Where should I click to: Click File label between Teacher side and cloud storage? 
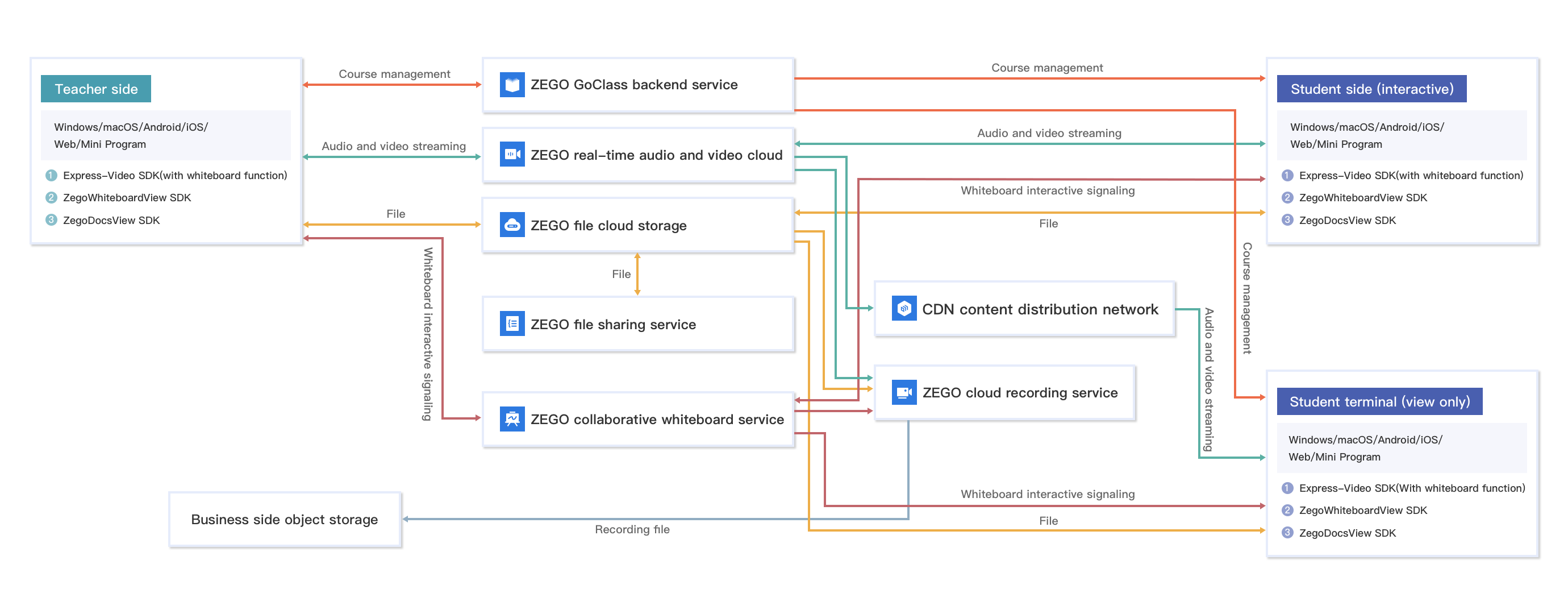pyautogui.click(x=395, y=214)
